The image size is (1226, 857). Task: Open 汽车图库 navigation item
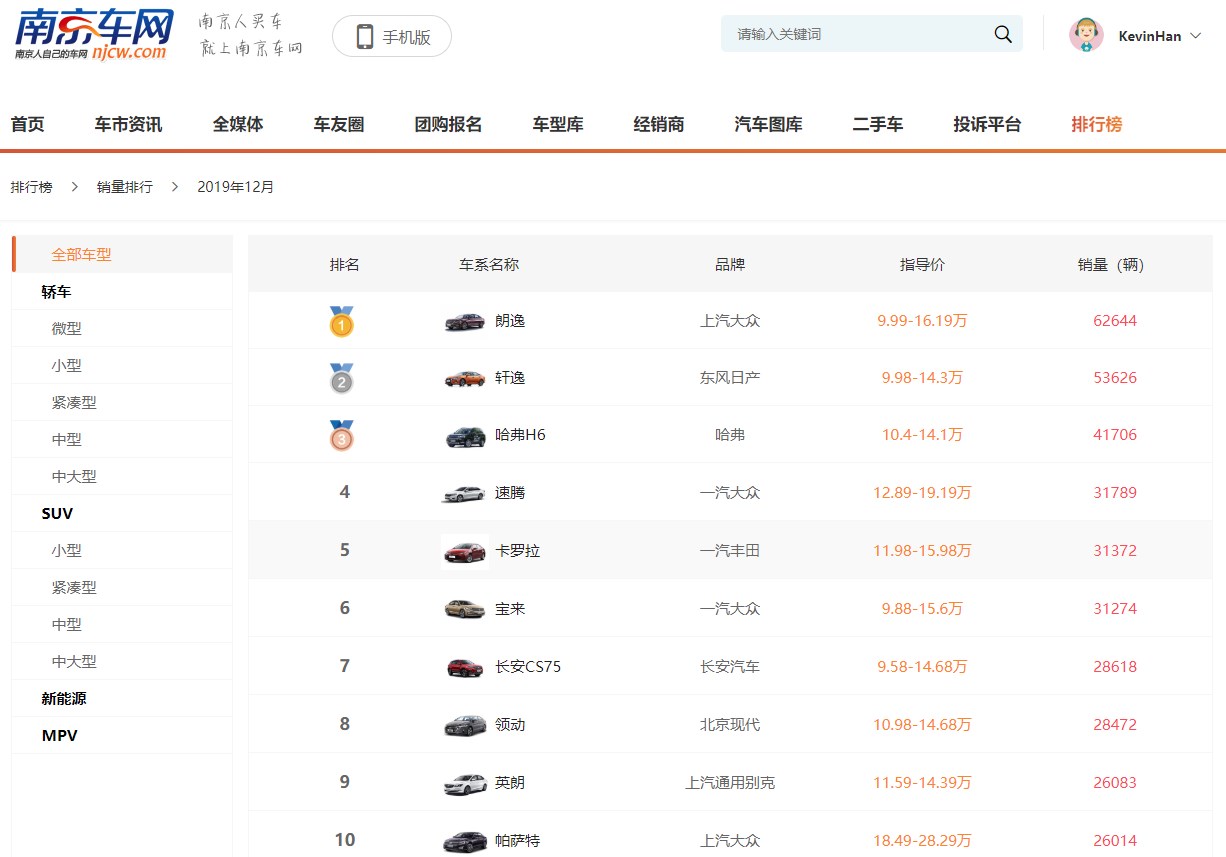click(768, 125)
